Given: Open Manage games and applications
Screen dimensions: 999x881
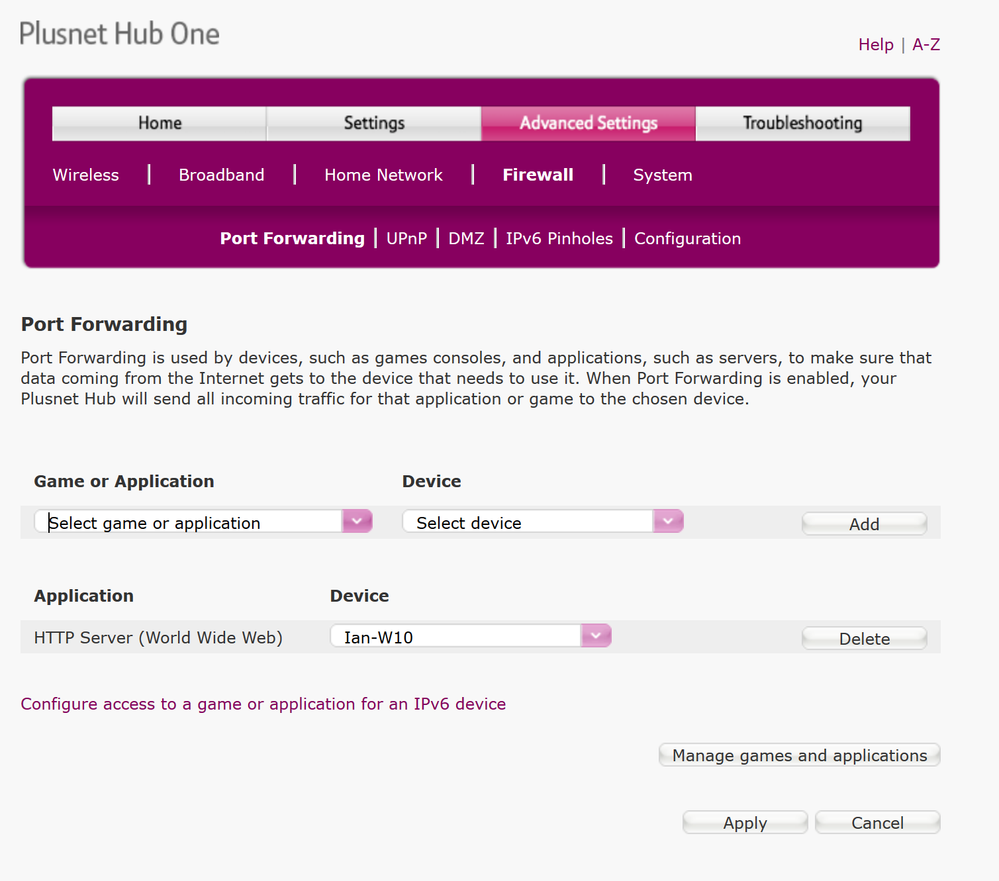Looking at the screenshot, I should point(798,755).
